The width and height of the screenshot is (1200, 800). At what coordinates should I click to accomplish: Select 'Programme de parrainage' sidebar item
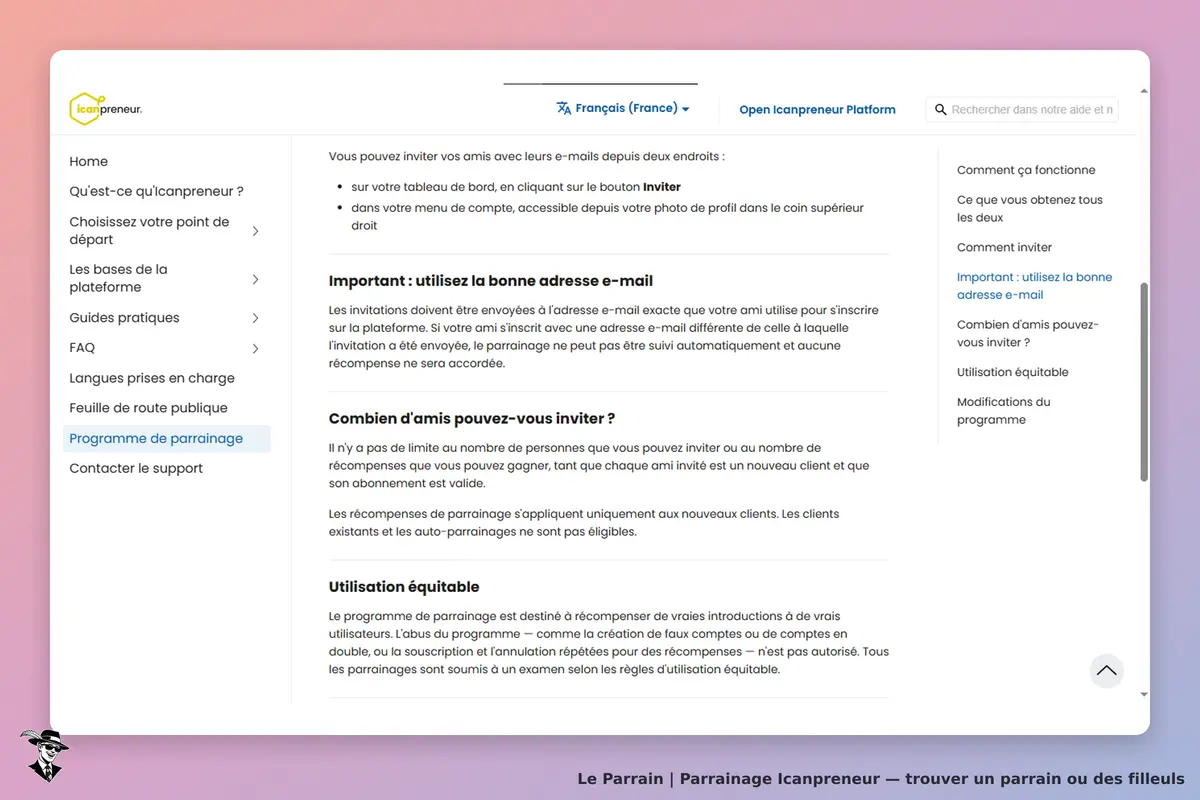(166, 438)
